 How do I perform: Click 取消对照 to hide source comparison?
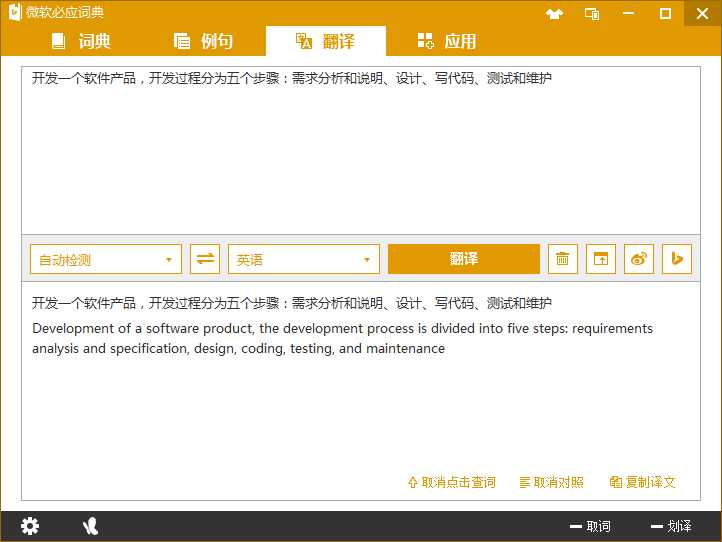tap(551, 482)
